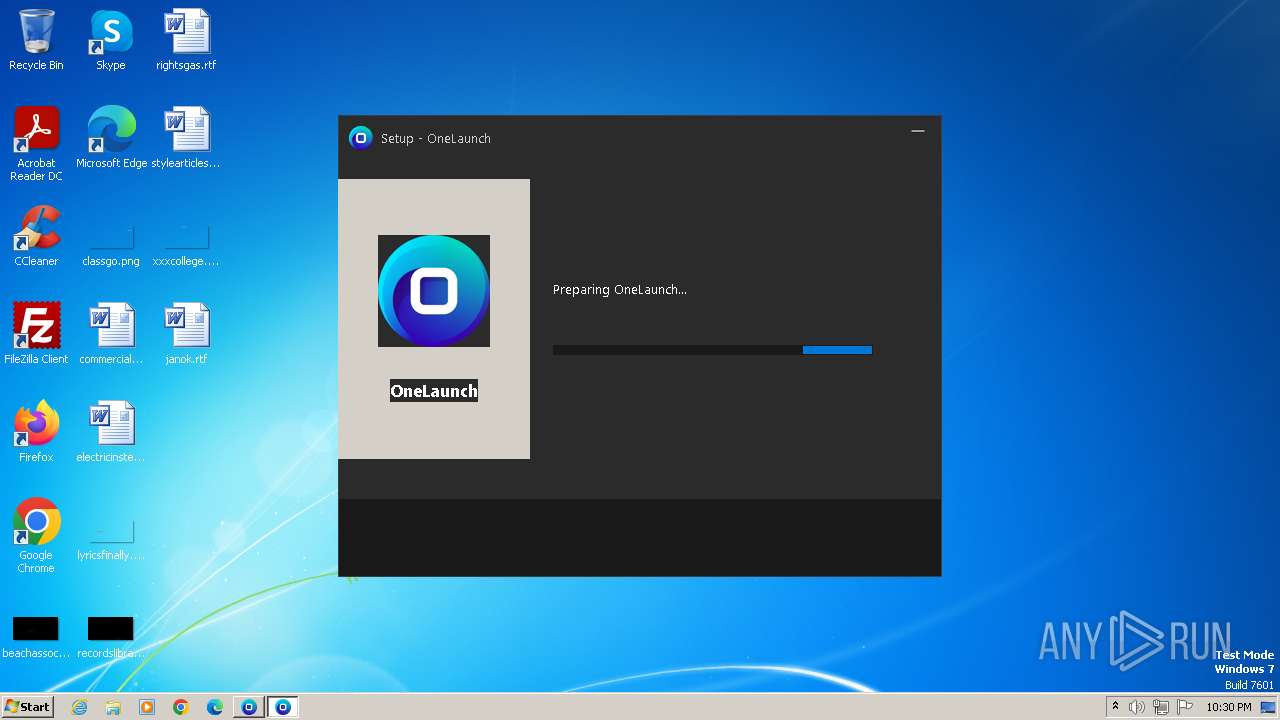Screen dimensions: 1280x720
Task: Open Edge from the taskbar
Action: 215,707
